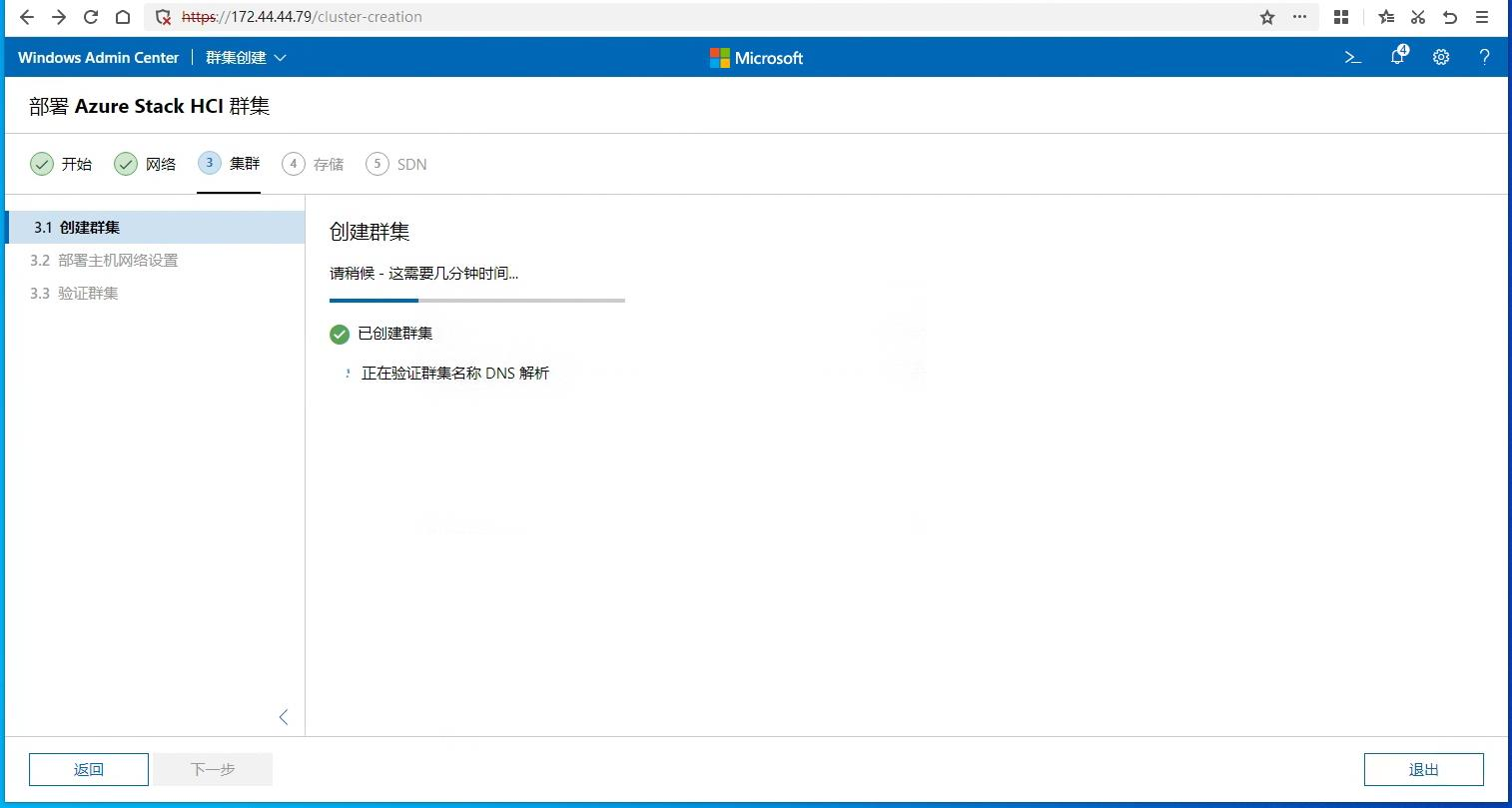1512x808 pixels.
Task: Click Windows Admin Center title link
Action: (x=98, y=58)
